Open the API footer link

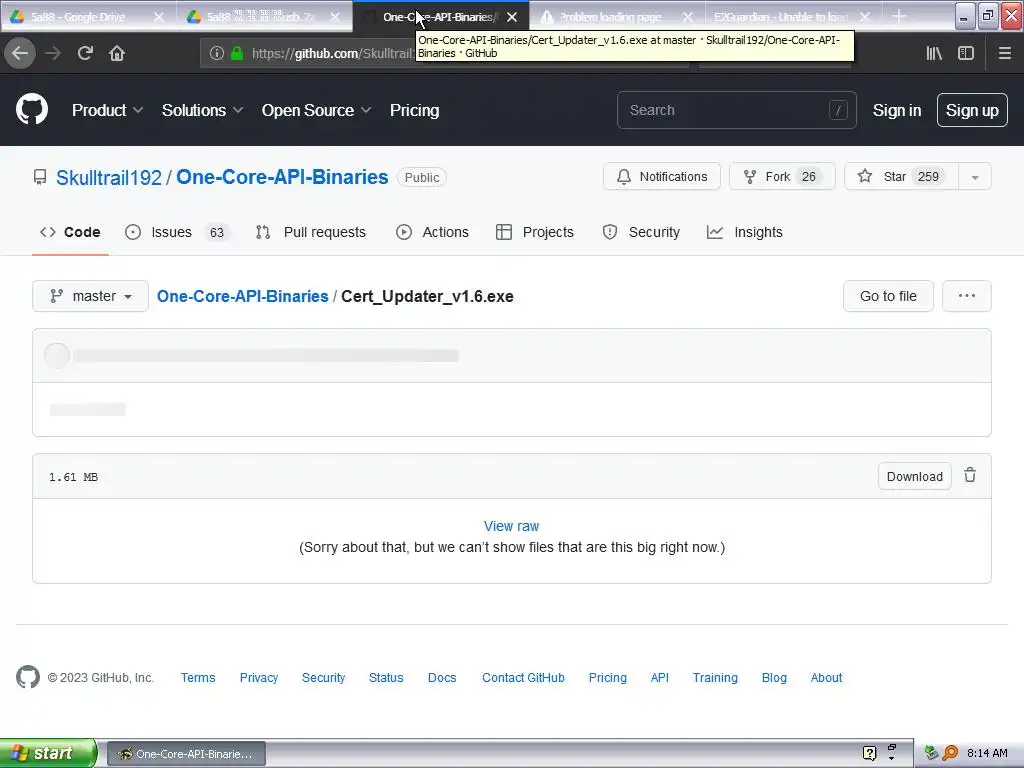pyautogui.click(x=660, y=677)
